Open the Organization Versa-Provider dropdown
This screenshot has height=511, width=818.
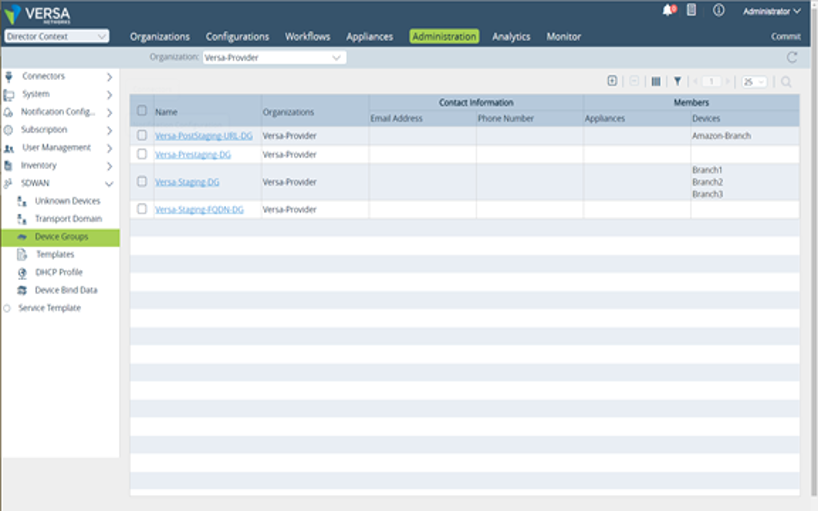tap(274, 57)
